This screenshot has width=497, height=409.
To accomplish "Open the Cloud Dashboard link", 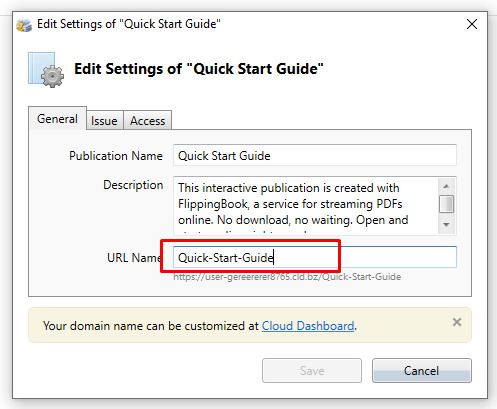I will coord(308,326).
